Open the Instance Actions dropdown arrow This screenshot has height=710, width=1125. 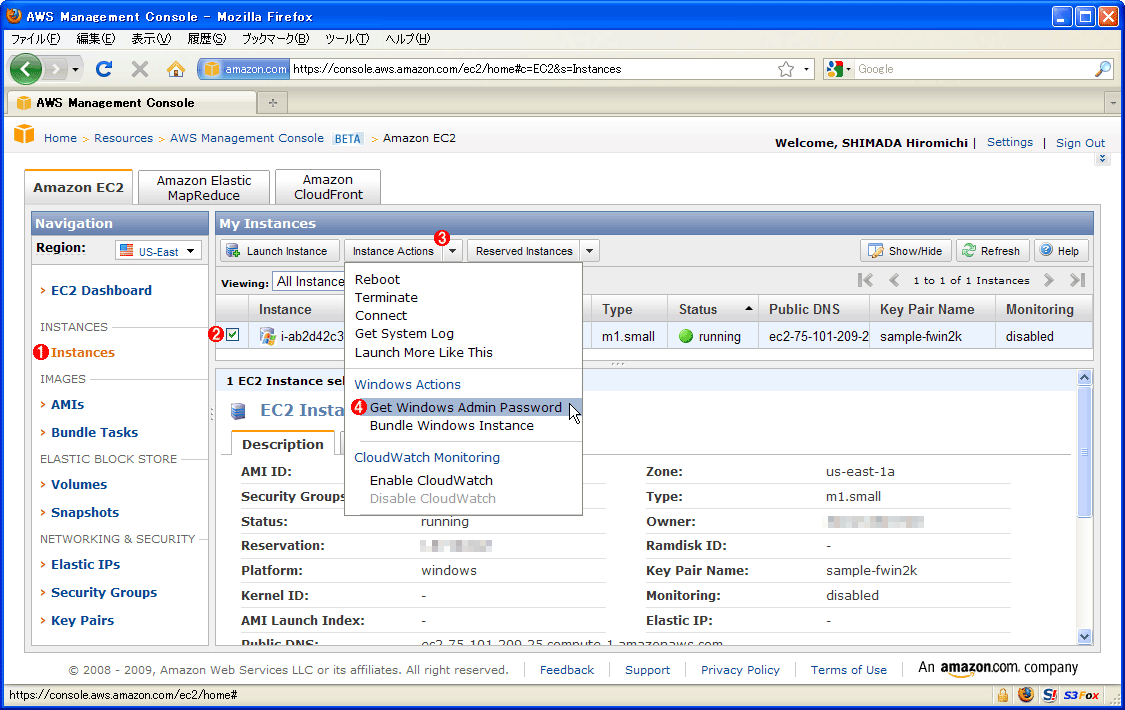pyautogui.click(x=452, y=251)
